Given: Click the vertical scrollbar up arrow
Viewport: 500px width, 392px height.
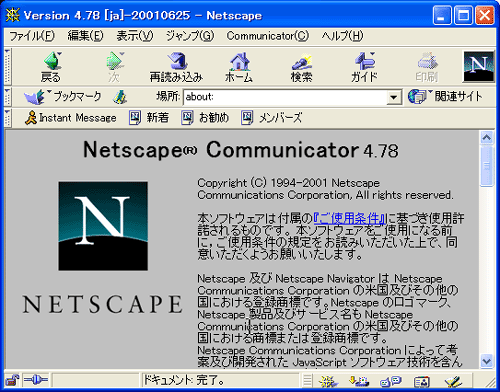Looking at the screenshot, I should tap(487, 137).
